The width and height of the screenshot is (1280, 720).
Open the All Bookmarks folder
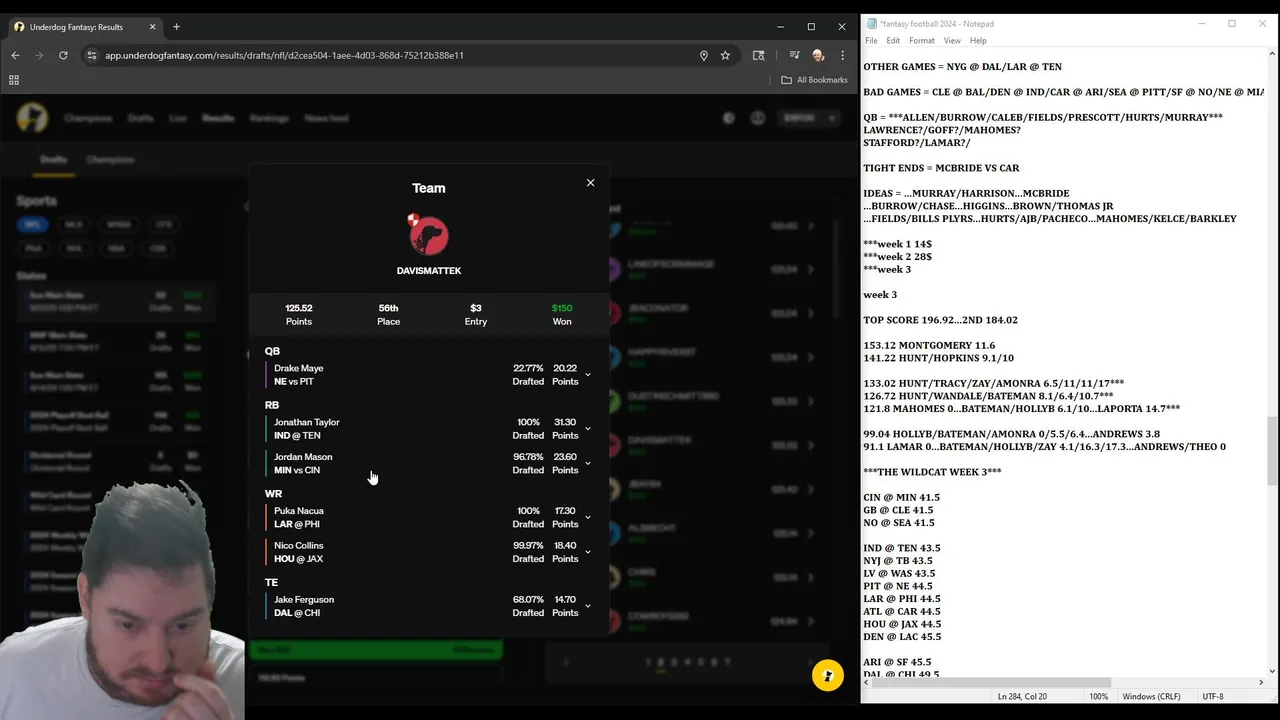[814, 80]
